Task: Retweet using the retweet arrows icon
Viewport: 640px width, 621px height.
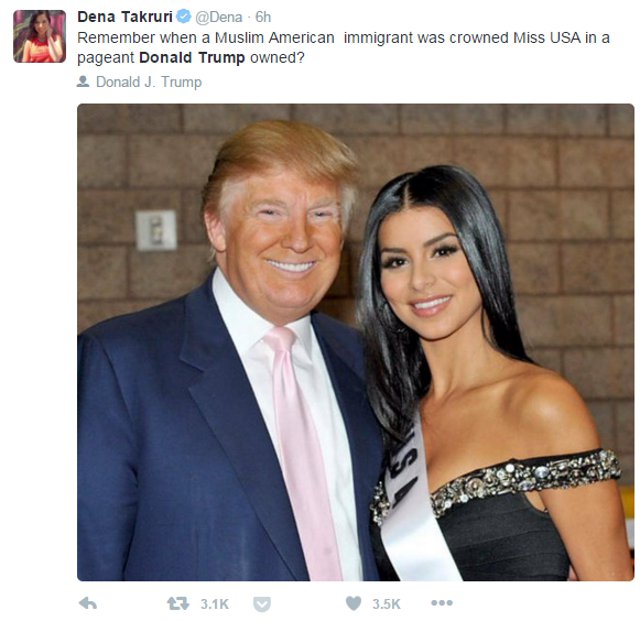Action: (x=178, y=603)
